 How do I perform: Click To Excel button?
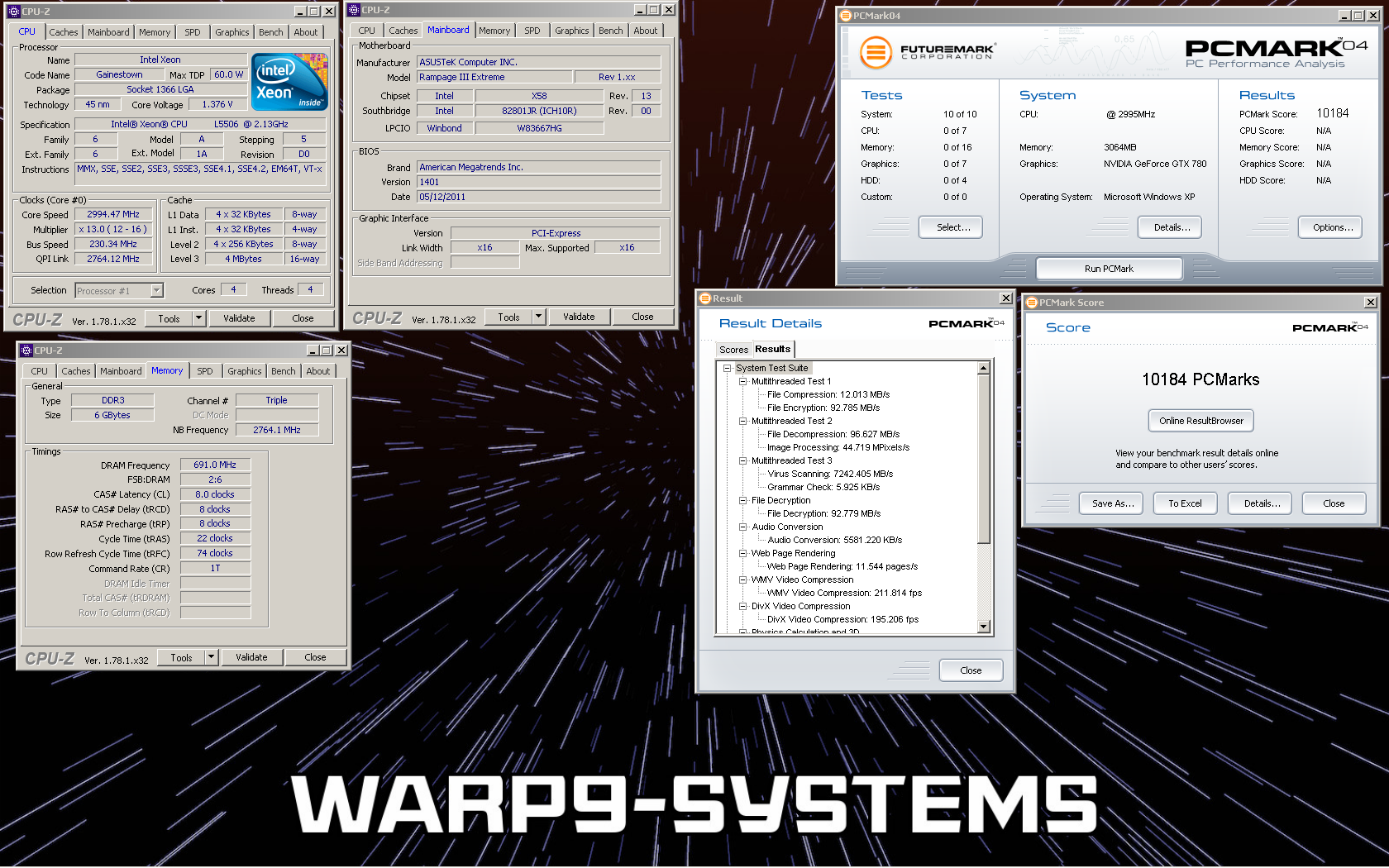[1185, 503]
